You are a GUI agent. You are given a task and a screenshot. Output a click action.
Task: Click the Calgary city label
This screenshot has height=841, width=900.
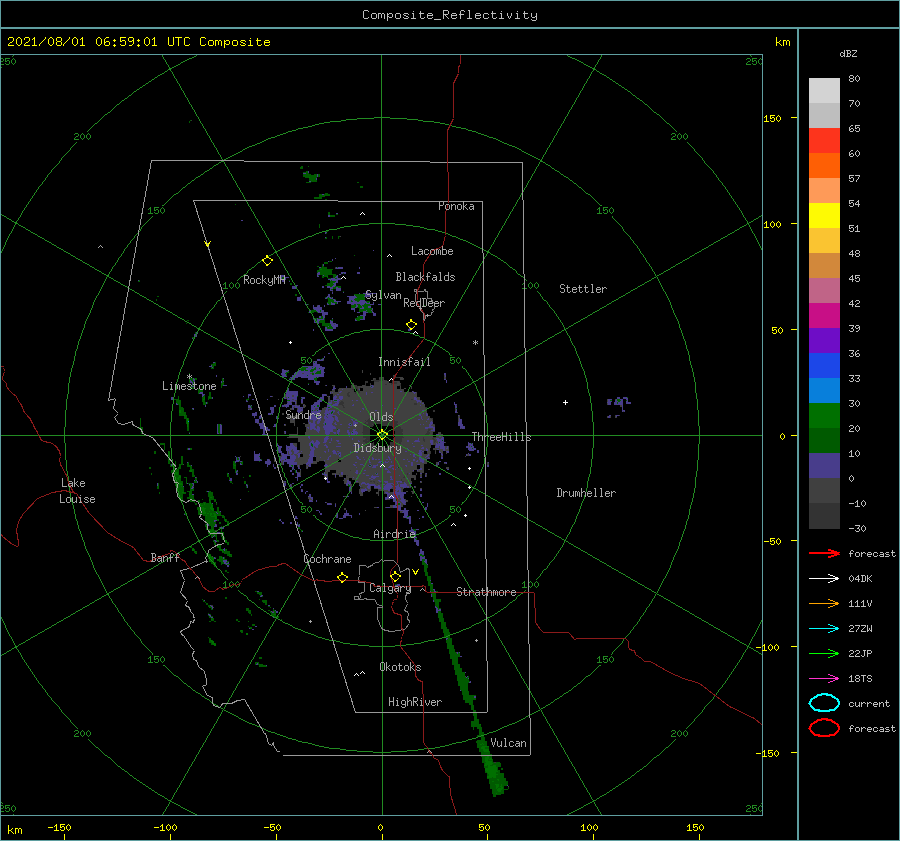tap(390, 588)
